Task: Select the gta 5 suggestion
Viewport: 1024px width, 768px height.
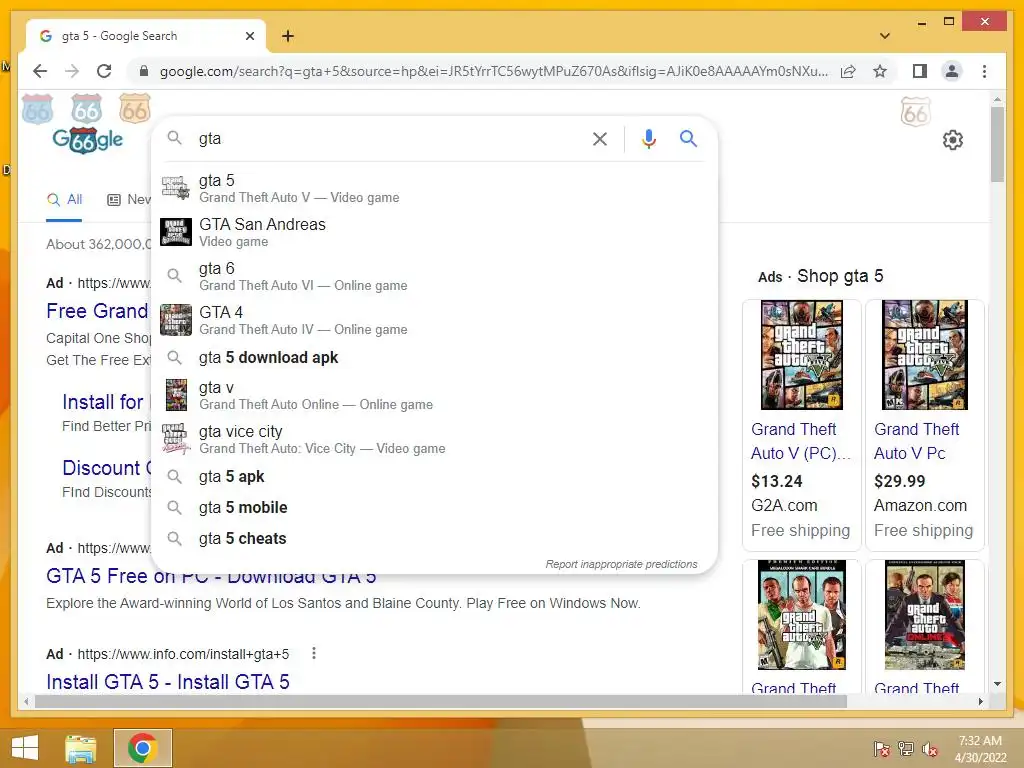Action: tap(434, 188)
